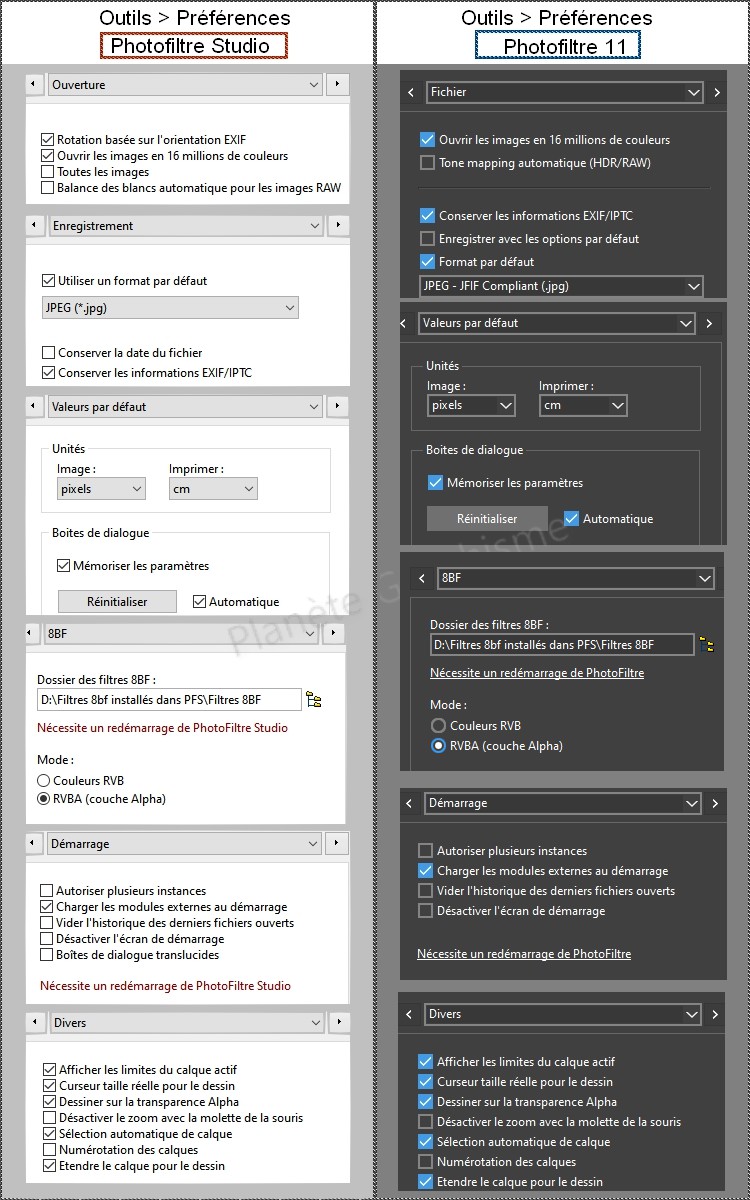Select Couleurs RVB radio in Photofiltre 11
This screenshot has width=750, height=1200.
(438, 726)
